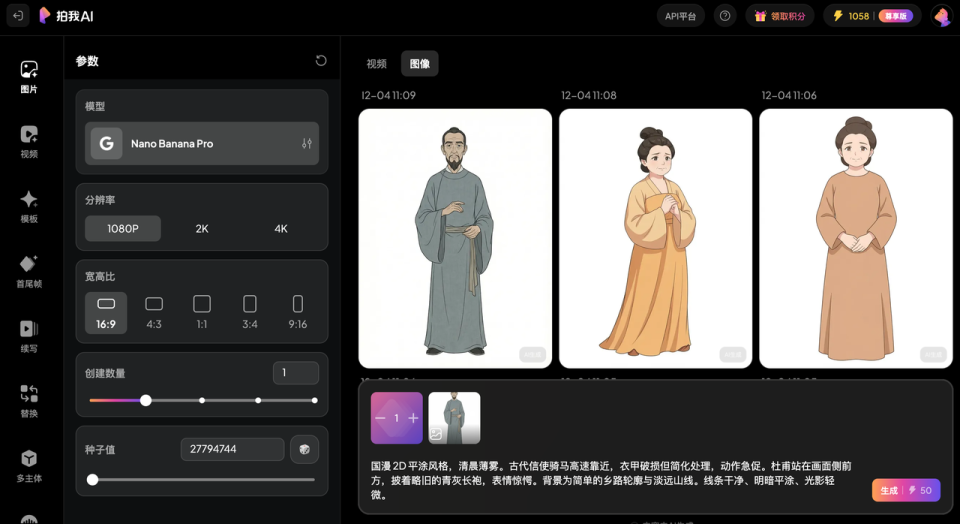Viewport: 960px width, 524px height.
Task: Open the 图片 image sidebar tool
Action: (x=29, y=77)
